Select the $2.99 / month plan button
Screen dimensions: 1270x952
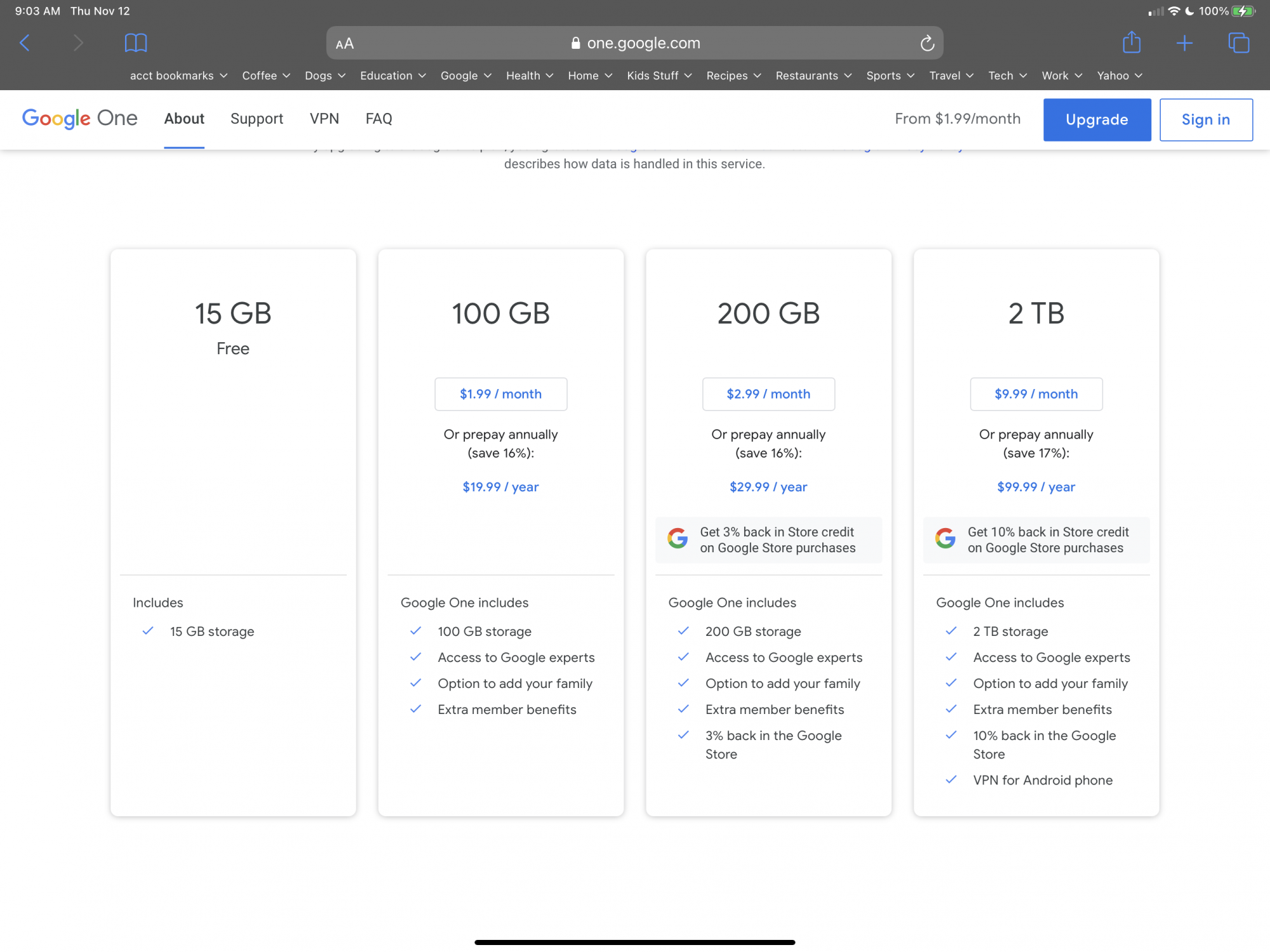point(768,394)
